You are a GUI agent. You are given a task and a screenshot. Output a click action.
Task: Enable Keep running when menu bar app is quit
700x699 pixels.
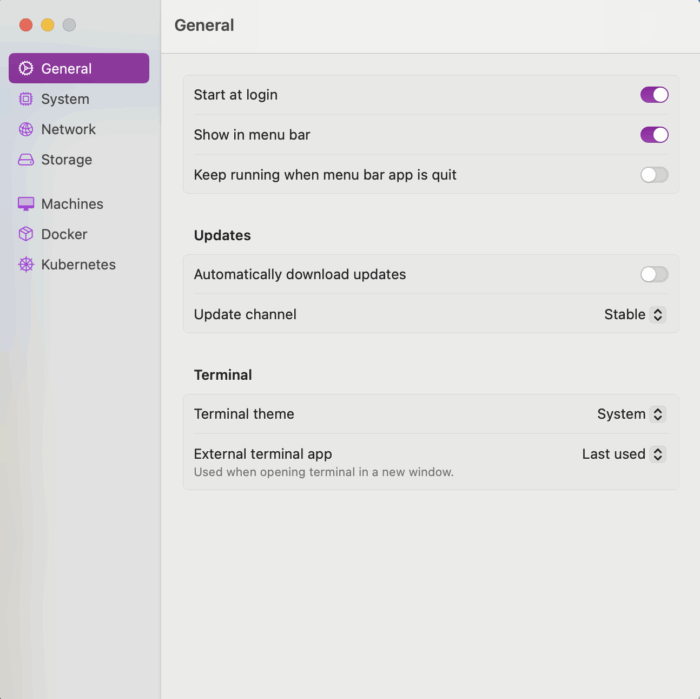click(x=654, y=175)
